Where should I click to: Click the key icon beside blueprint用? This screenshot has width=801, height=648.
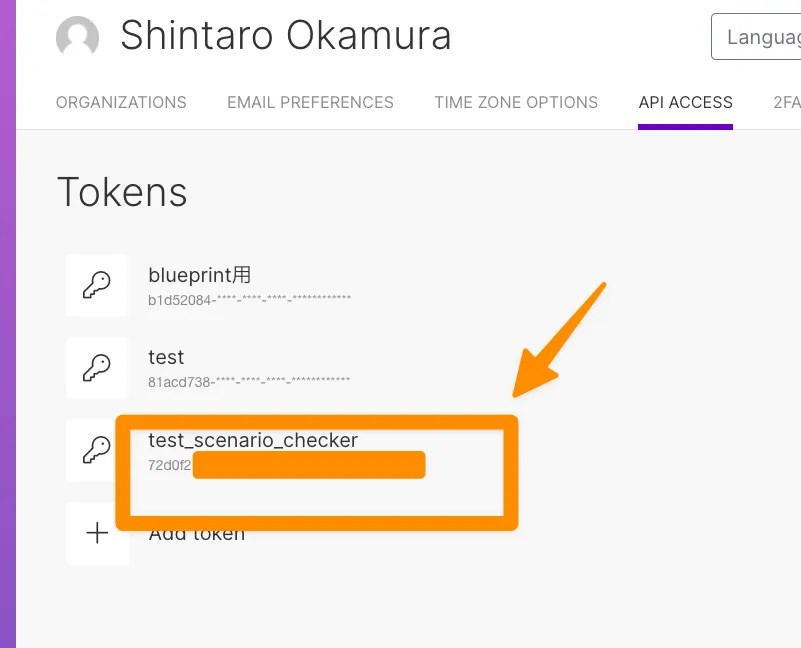(x=97, y=286)
